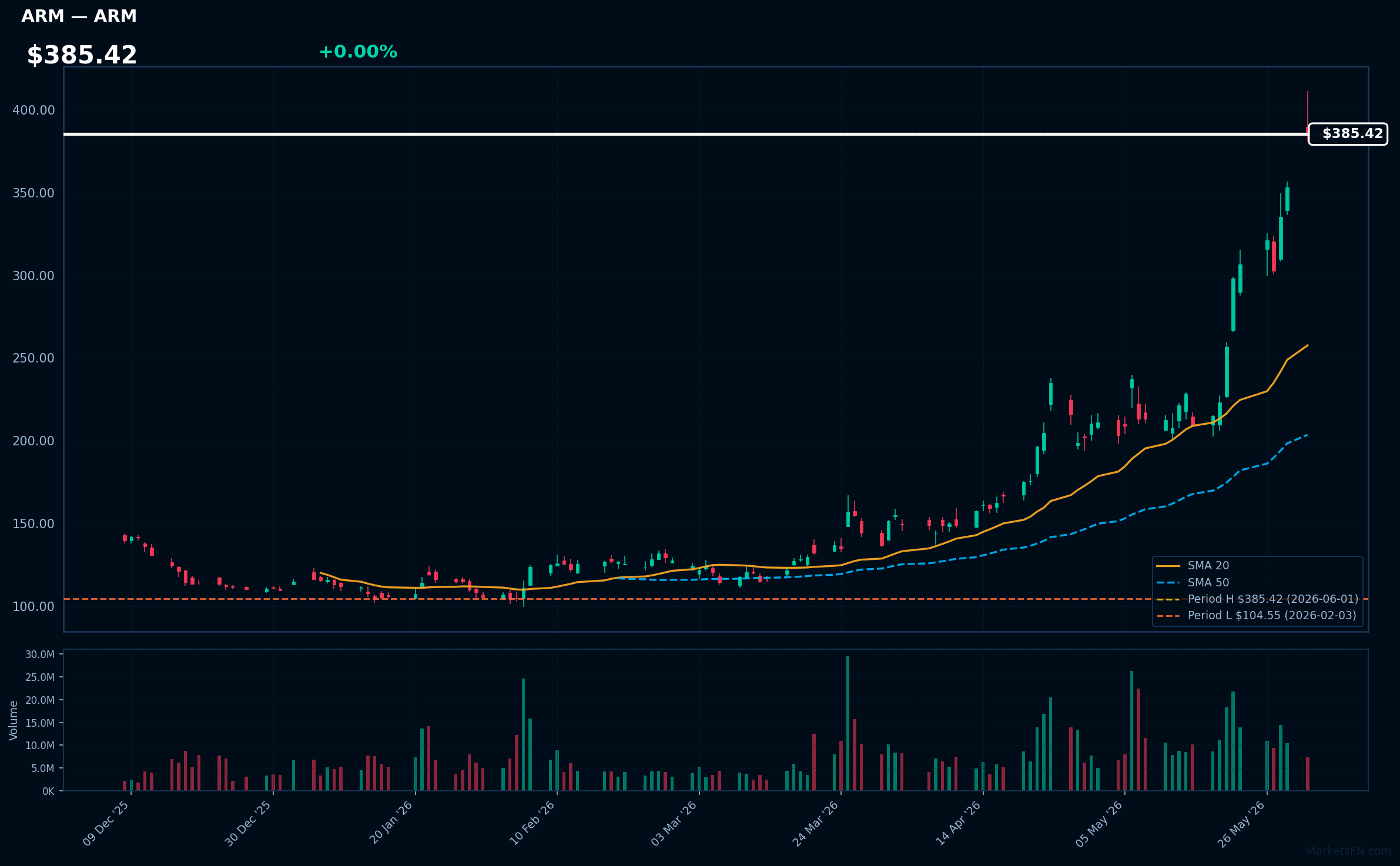Pick the 300.00 price axis label
1400x866 pixels.
[x=34, y=276]
